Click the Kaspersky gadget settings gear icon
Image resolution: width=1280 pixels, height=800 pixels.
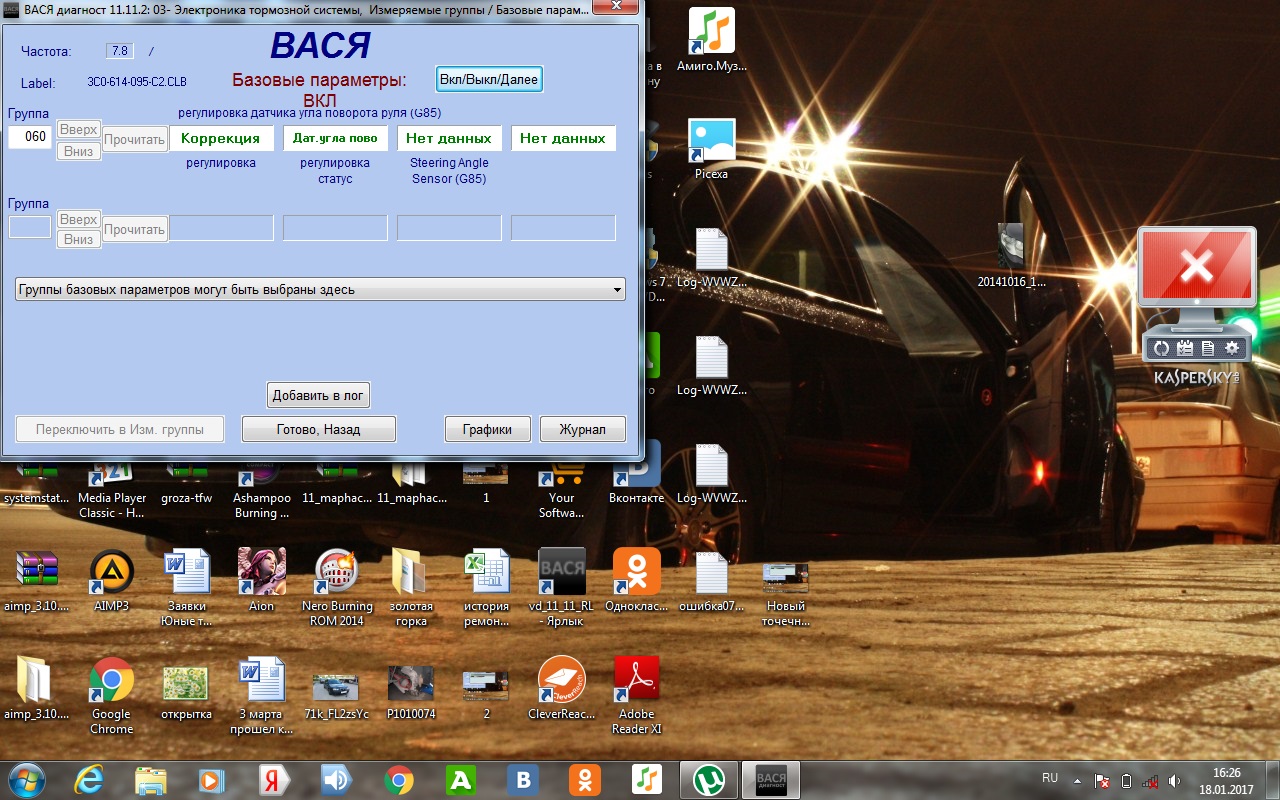tap(1231, 348)
